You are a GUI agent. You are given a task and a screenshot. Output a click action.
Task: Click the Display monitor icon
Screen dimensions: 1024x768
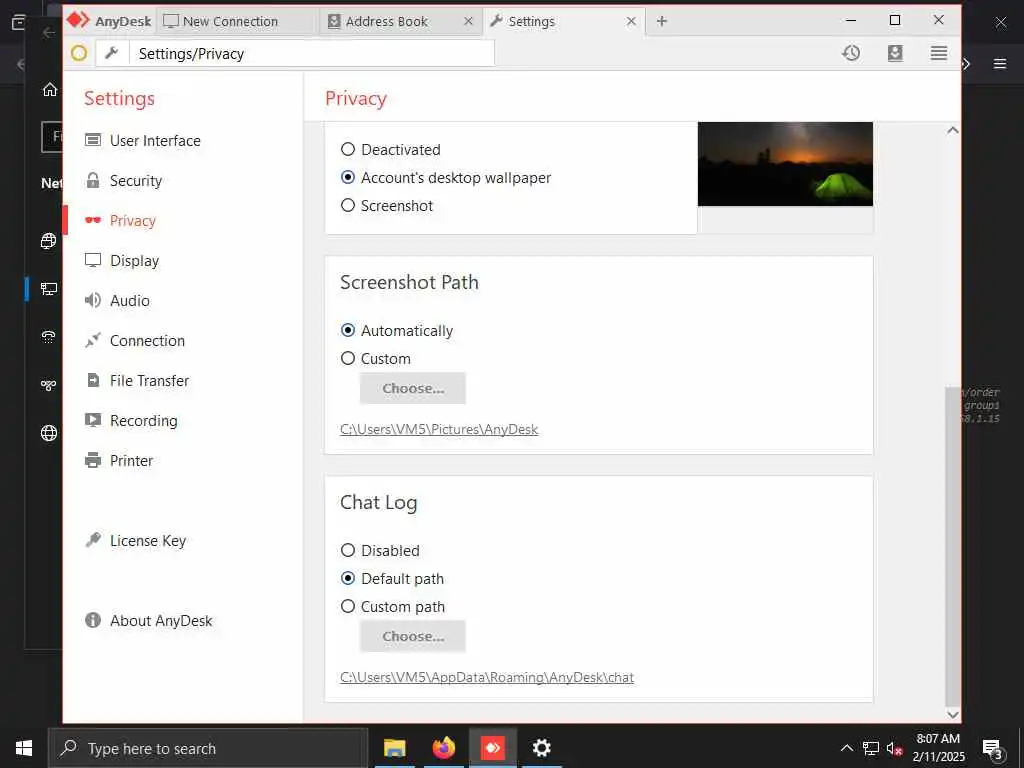tap(93, 260)
